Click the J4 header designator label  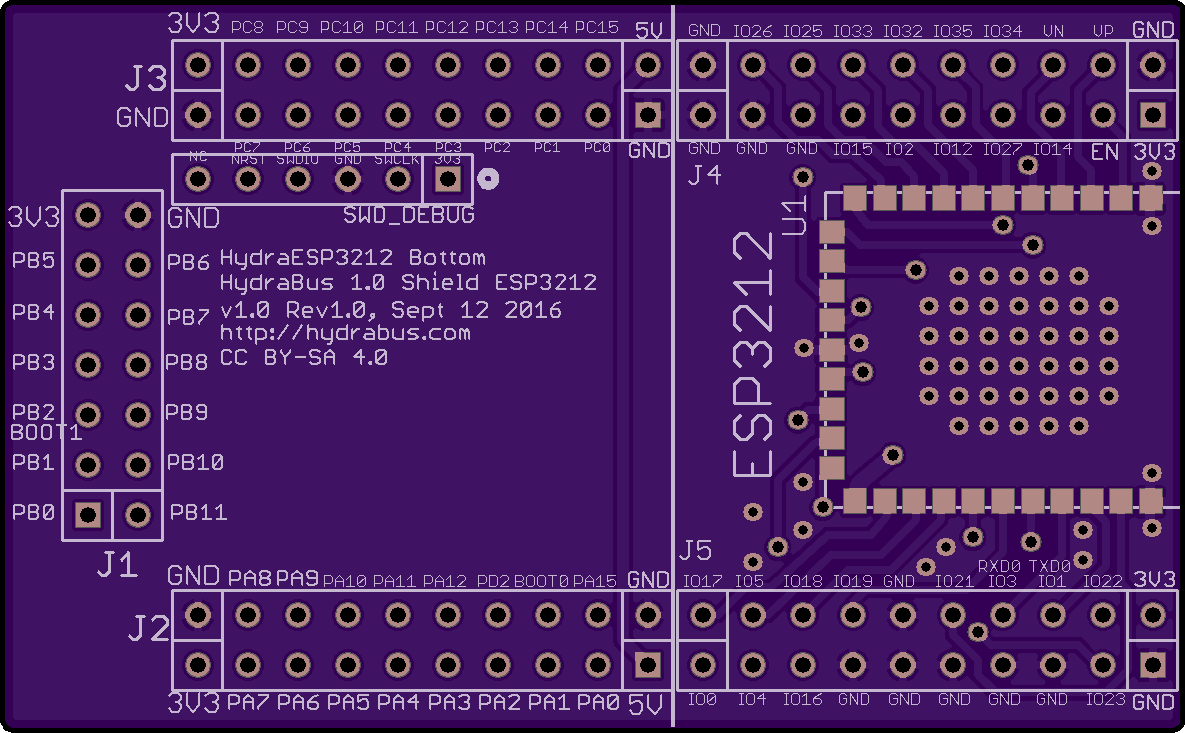tap(704, 175)
